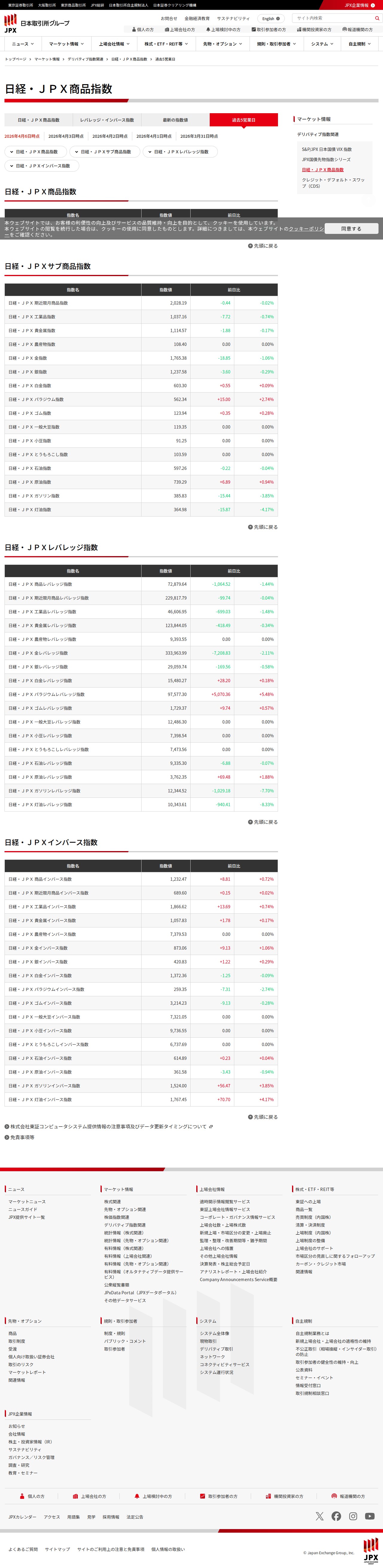Open JPX国債先物指数シリーズ sidebar link
Screen dimensions: 383x1568
(x=326, y=160)
